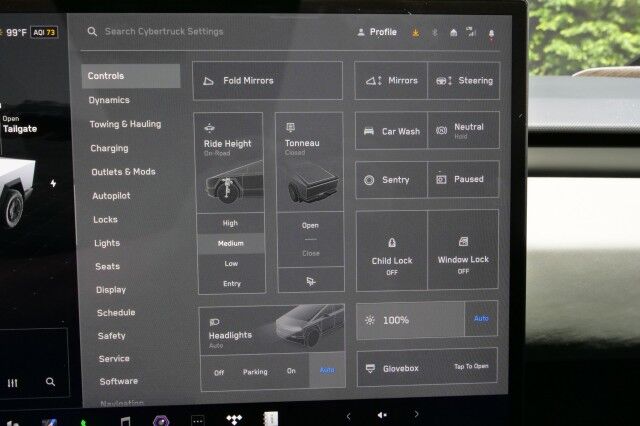Tap the Dashcam Paused button
This screenshot has width=640, height=426.
[x=463, y=179]
